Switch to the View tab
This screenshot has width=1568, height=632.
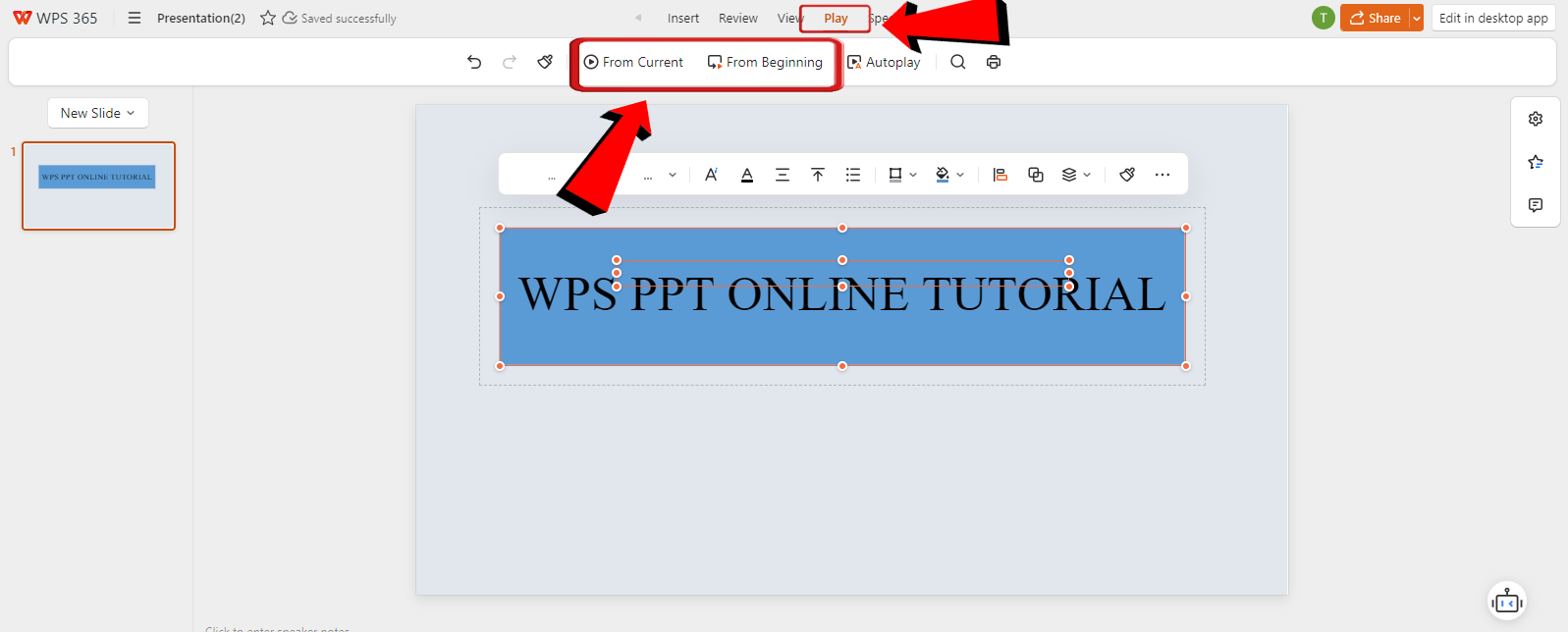(x=788, y=18)
